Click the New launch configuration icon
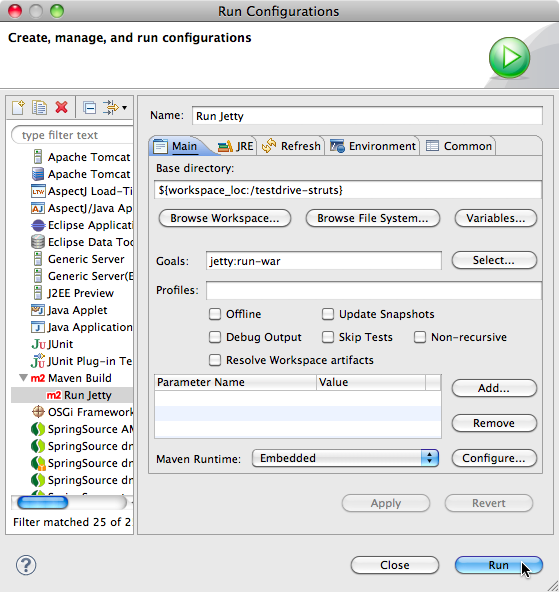This screenshot has width=559, height=592. click(x=18, y=108)
